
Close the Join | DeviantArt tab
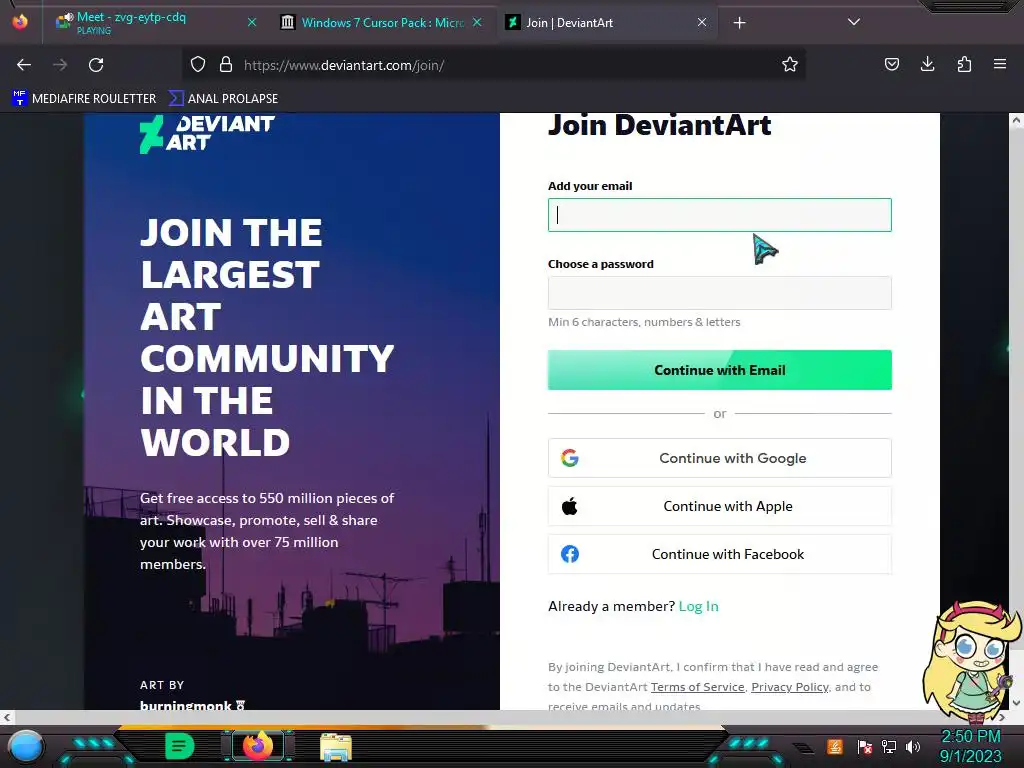702,22
